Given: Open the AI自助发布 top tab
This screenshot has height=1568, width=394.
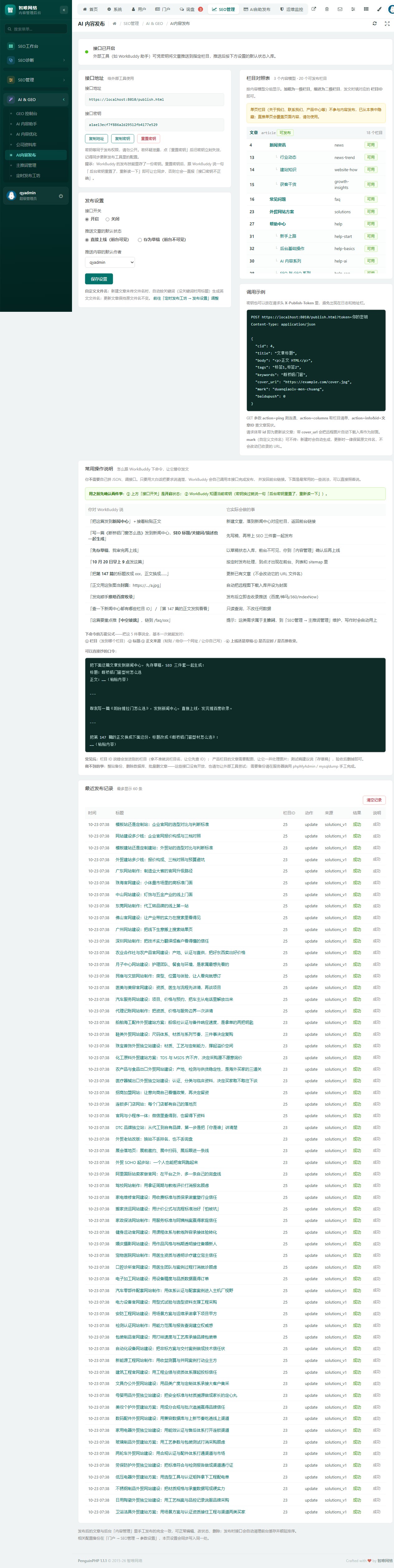Looking at the screenshot, I should pyautogui.click(x=256, y=9).
